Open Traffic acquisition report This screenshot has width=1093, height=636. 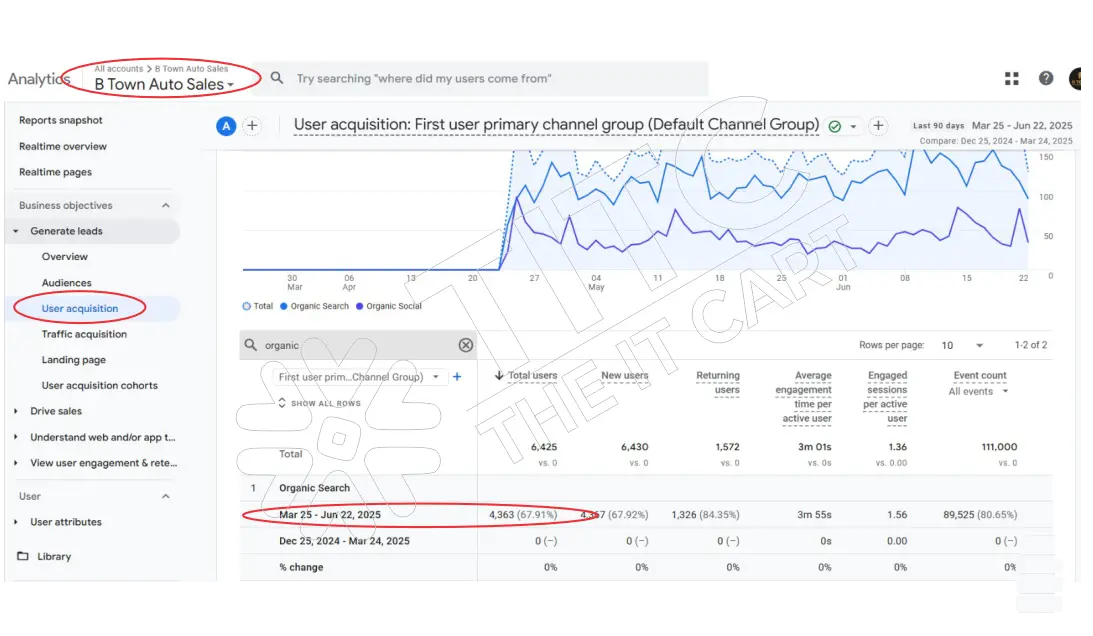tap(84, 334)
